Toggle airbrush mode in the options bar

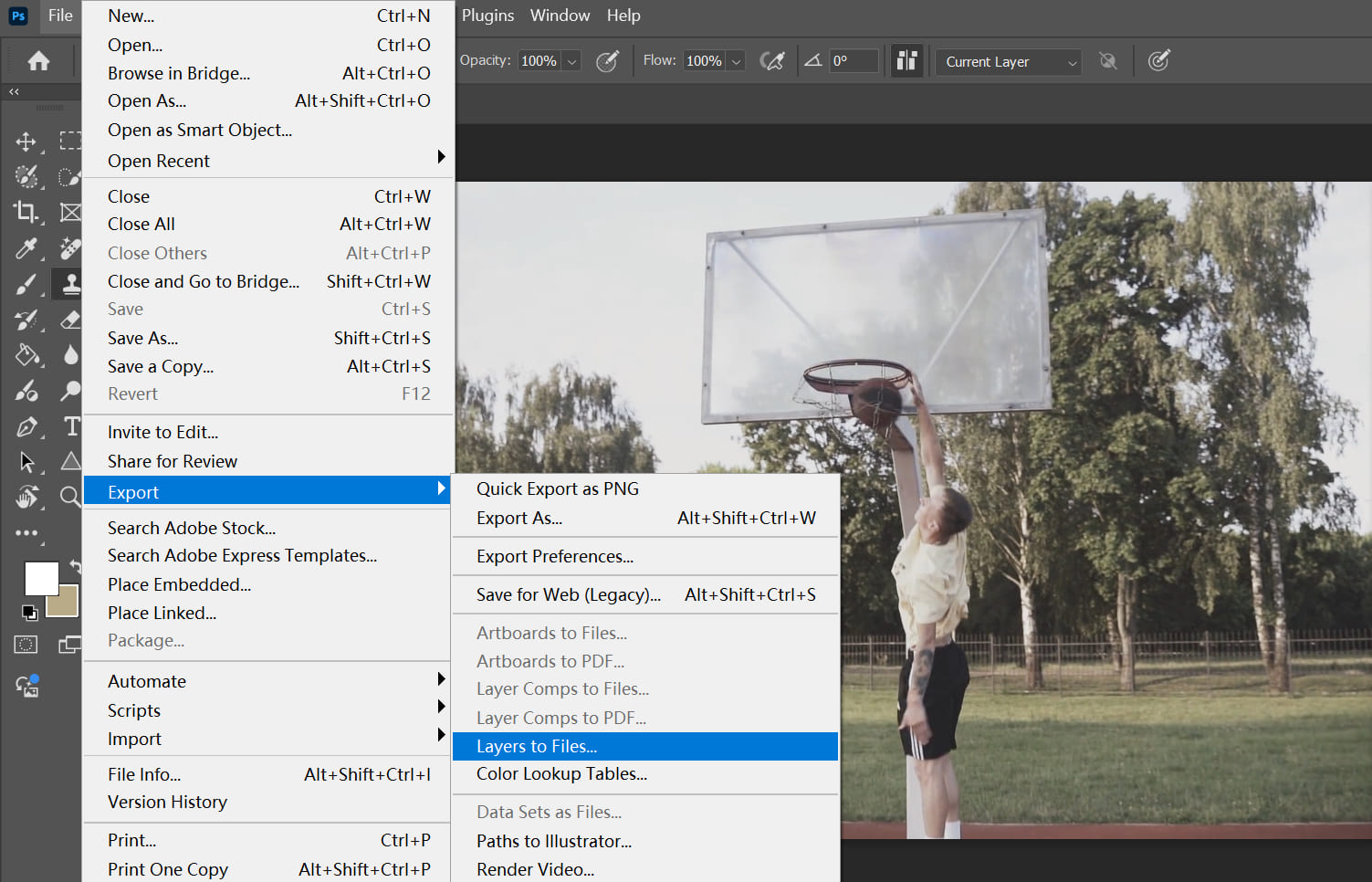click(773, 60)
